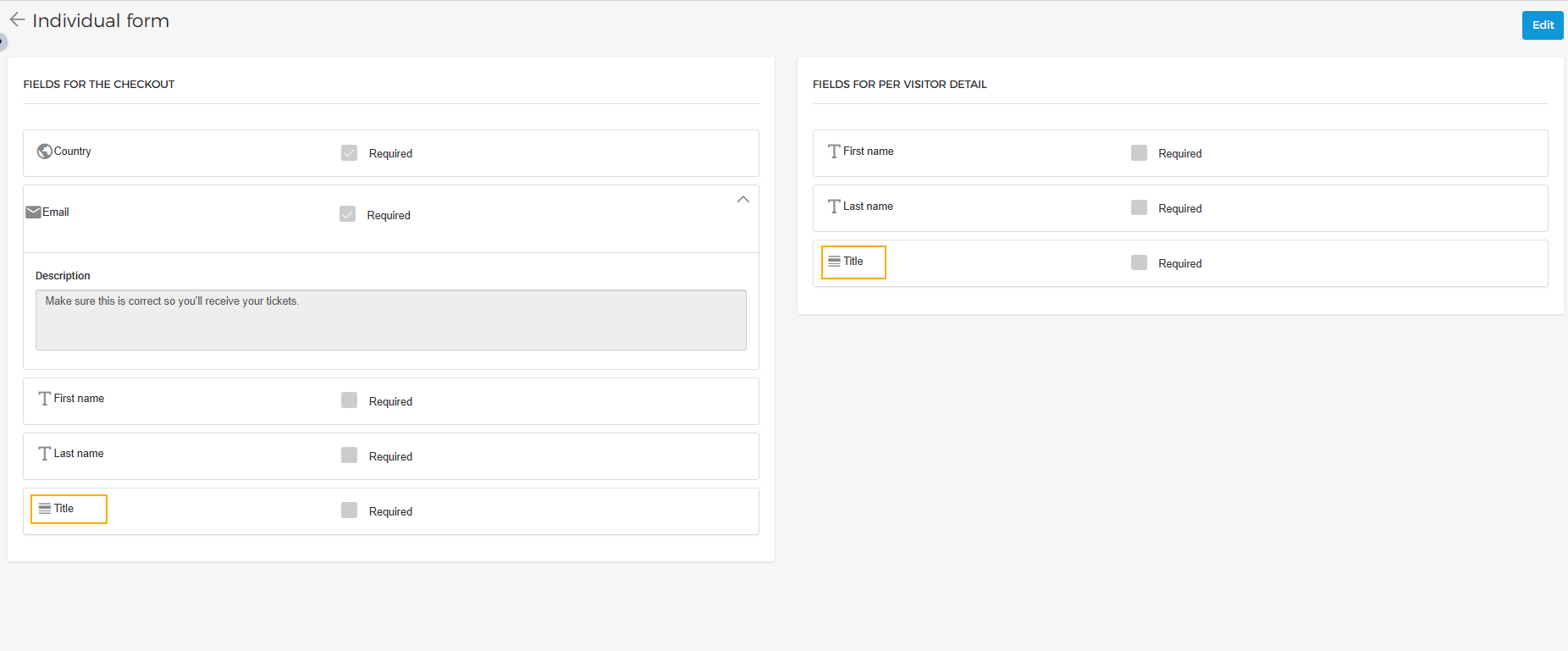Toggle Required checkbox for per visitor Title
The image size is (1568, 651).
click(1139, 263)
